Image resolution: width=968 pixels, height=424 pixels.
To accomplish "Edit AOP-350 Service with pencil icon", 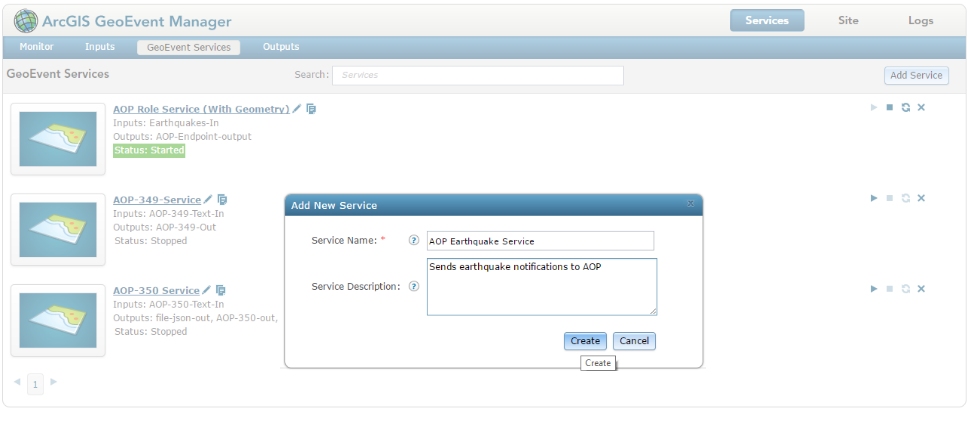I will (207, 290).
